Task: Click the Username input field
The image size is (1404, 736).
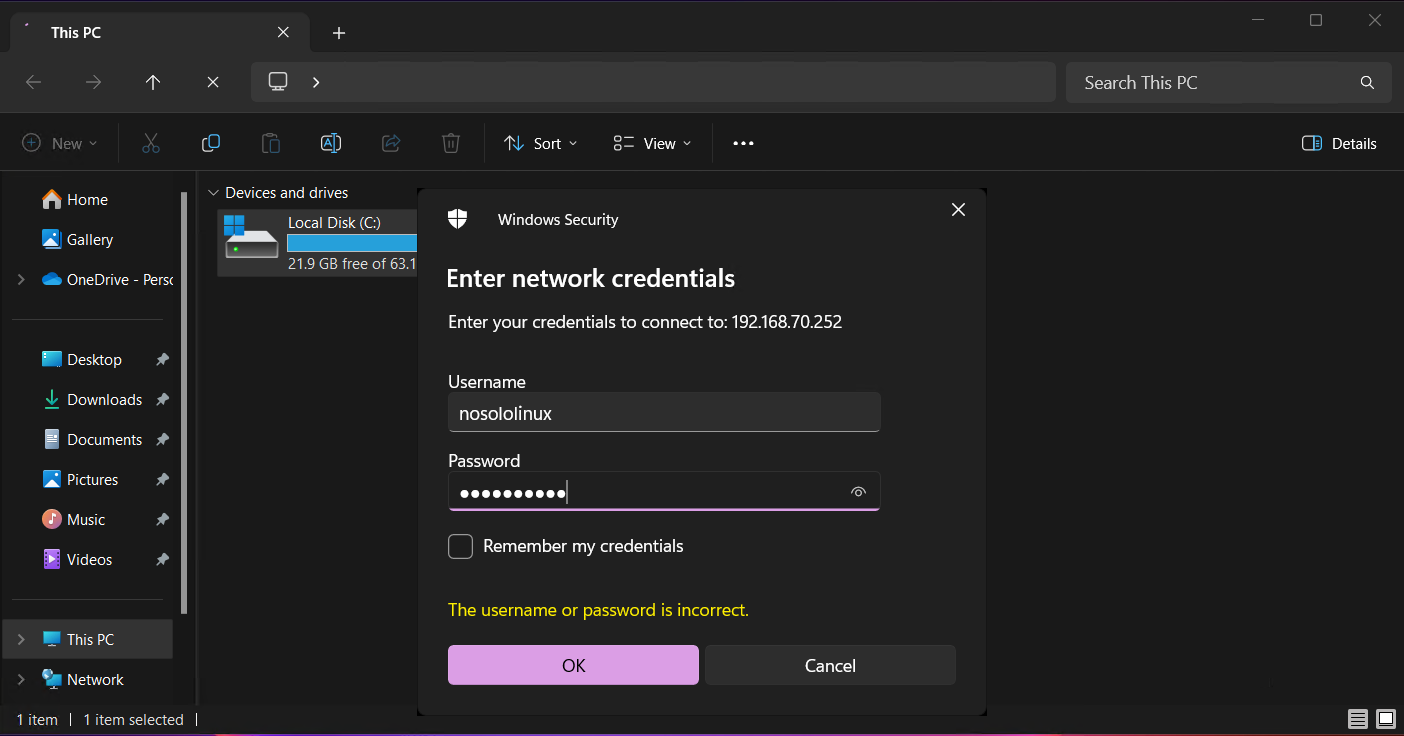Action: pos(664,413)
